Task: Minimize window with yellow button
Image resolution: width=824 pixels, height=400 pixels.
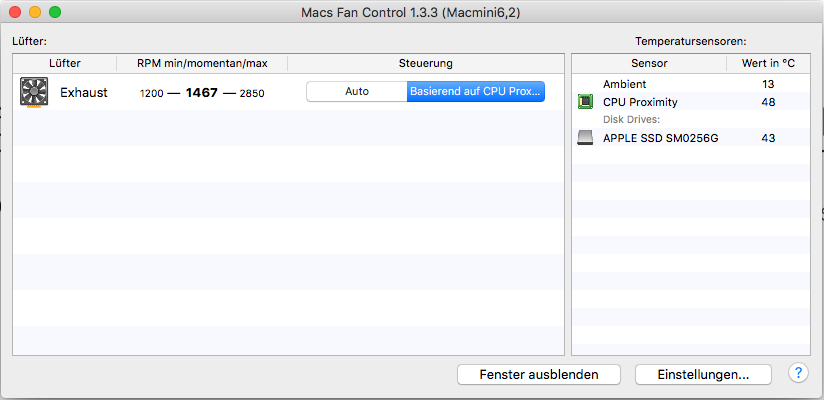Action: pyautogui.click(x=35, y=12)
